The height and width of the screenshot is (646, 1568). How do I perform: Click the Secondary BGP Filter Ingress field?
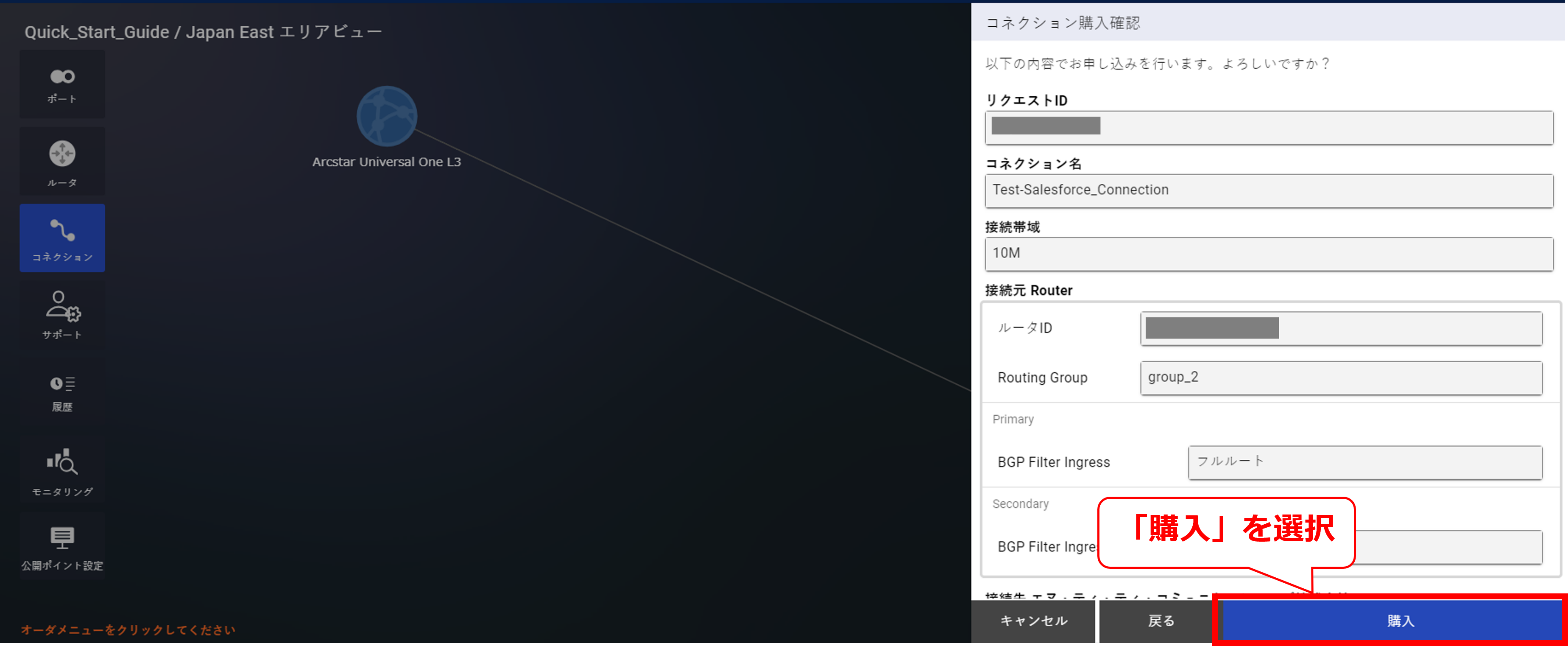tap(1449, 547)
